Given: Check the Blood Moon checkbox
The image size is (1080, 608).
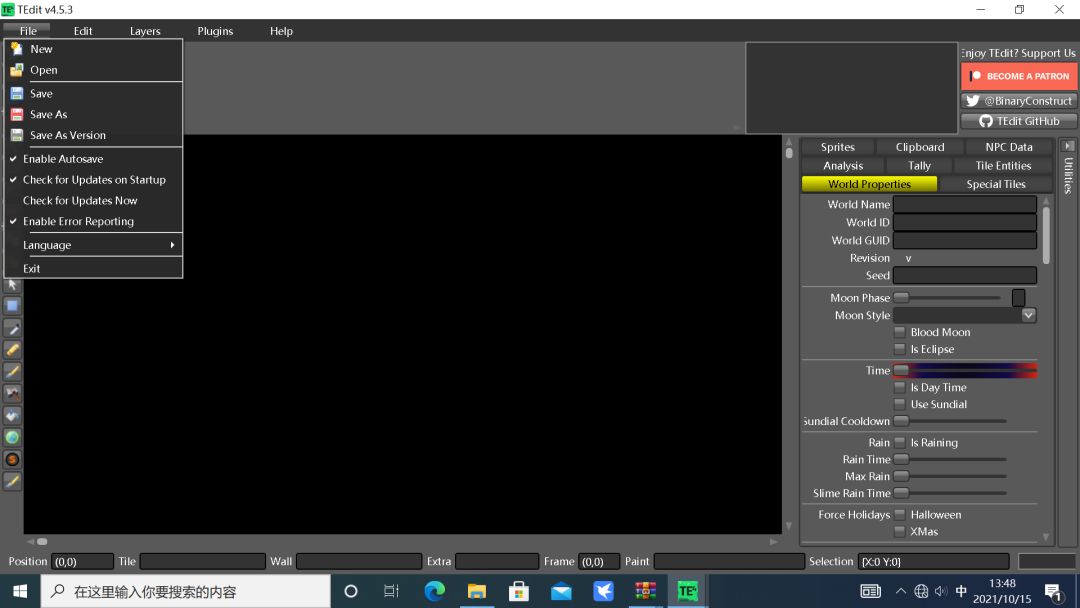Looking at the screenshot, I should click(900, 332).
